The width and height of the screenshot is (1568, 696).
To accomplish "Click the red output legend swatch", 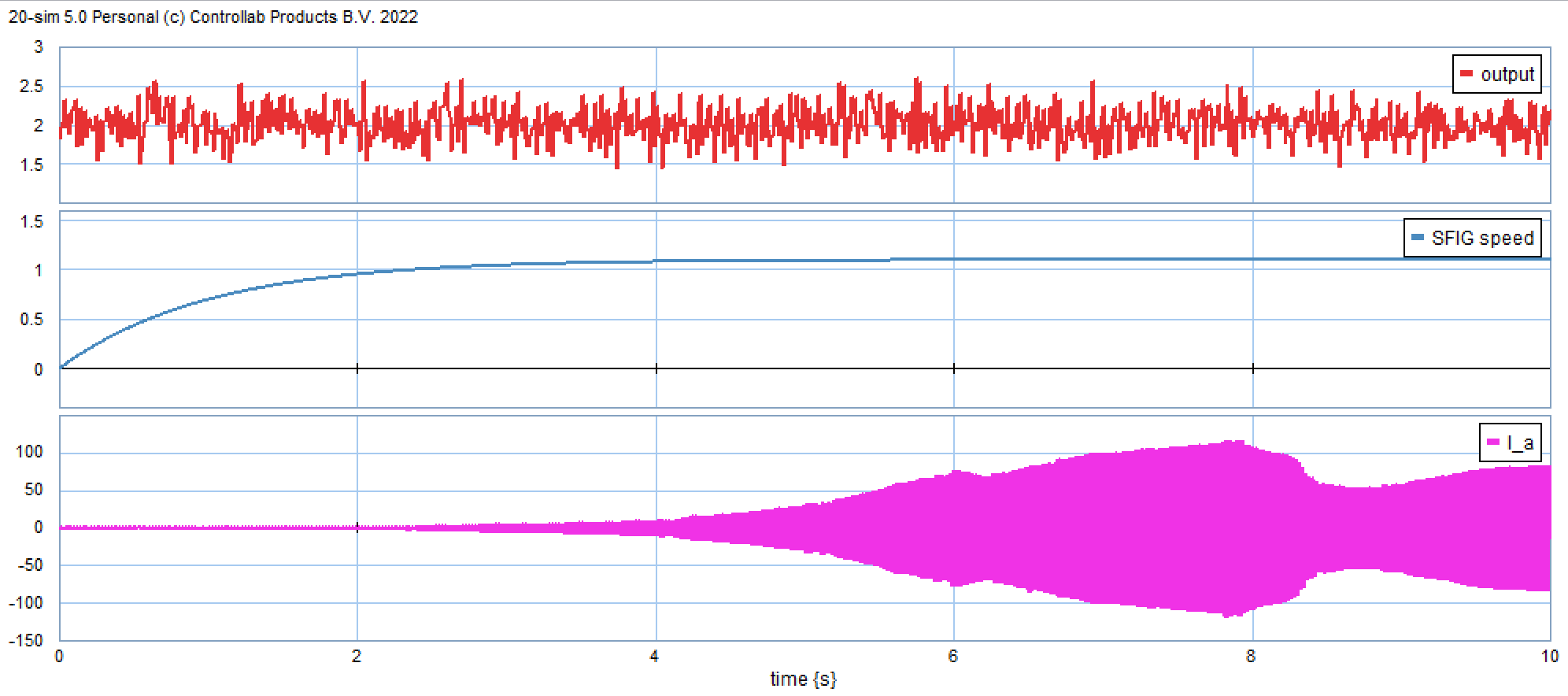I will pyautogui.click(x=1466, y=74).
